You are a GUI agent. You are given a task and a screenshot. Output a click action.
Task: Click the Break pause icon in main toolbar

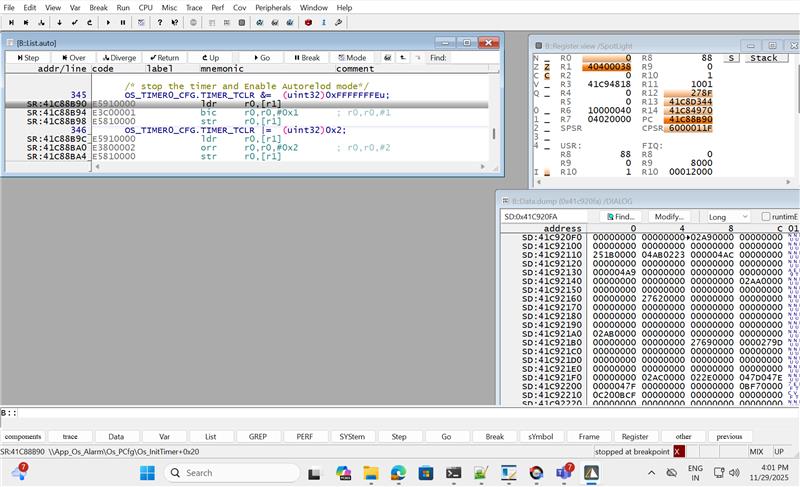click(123, 22)
